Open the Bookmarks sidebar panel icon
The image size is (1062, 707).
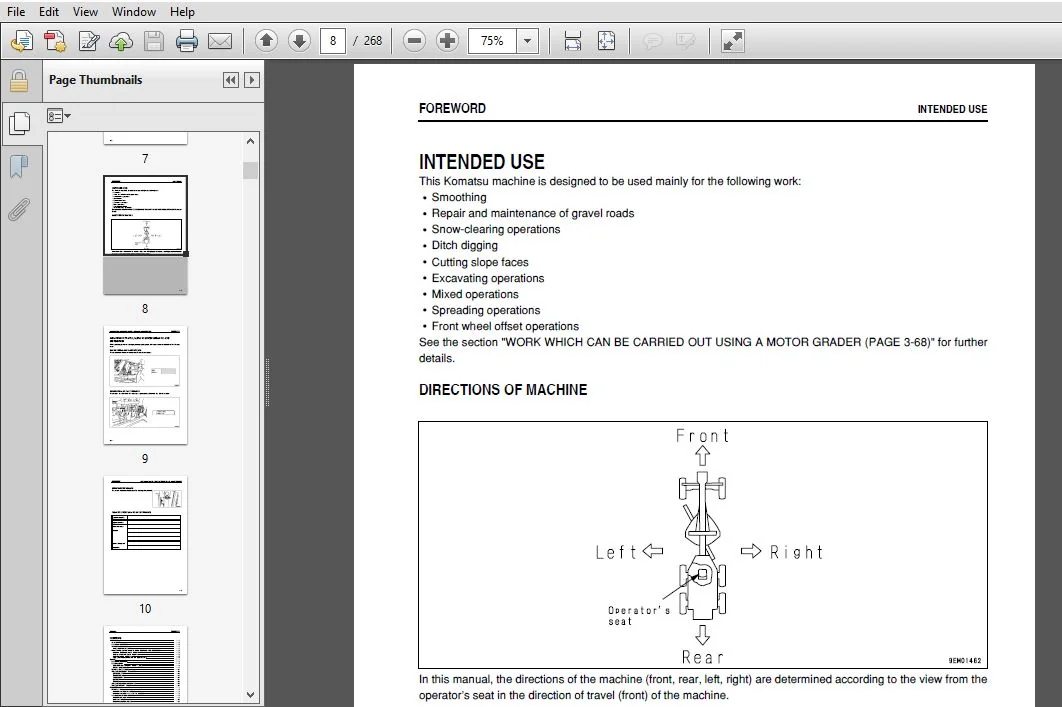click(19, 166)
